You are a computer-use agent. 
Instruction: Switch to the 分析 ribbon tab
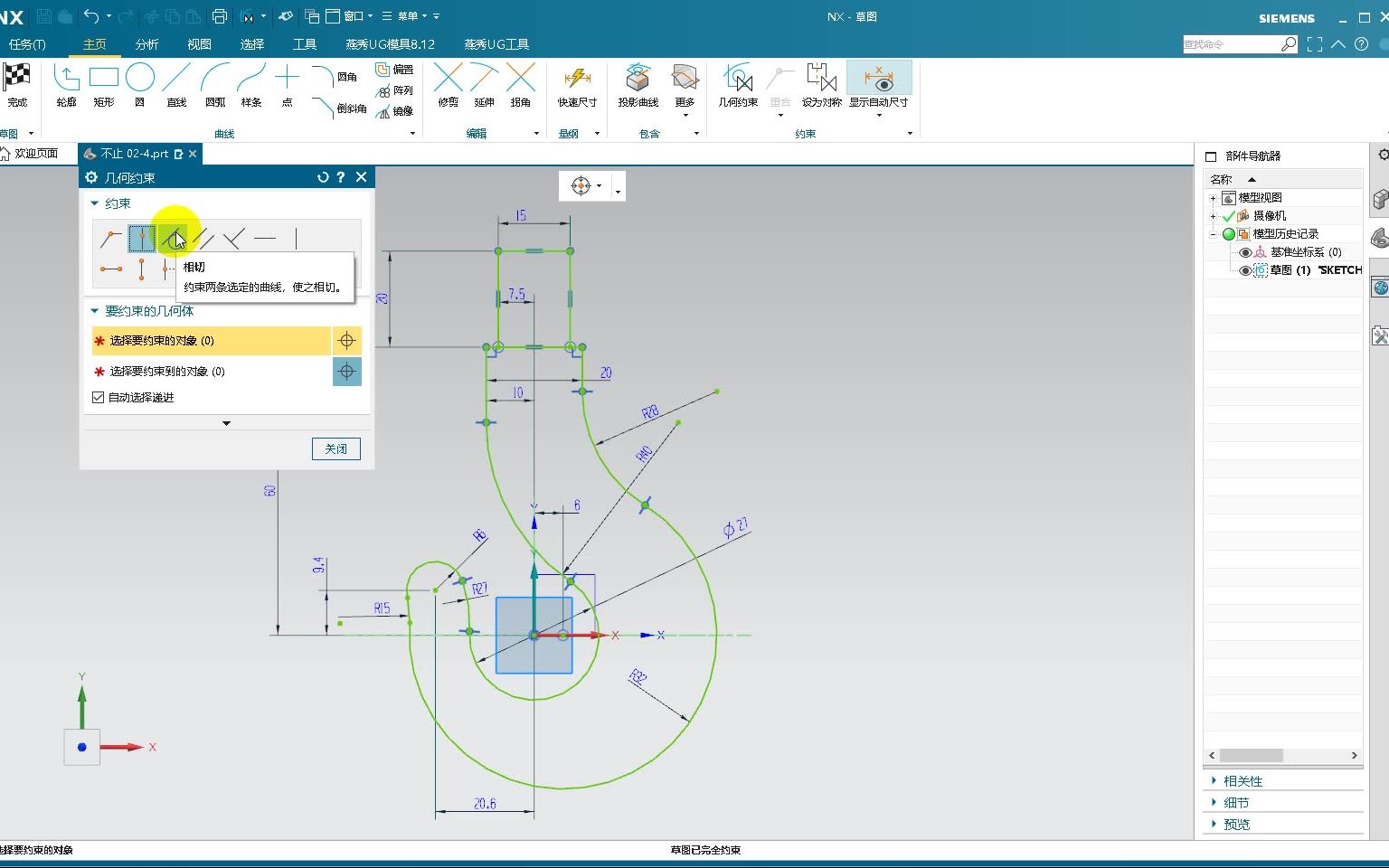coord(146,44)
